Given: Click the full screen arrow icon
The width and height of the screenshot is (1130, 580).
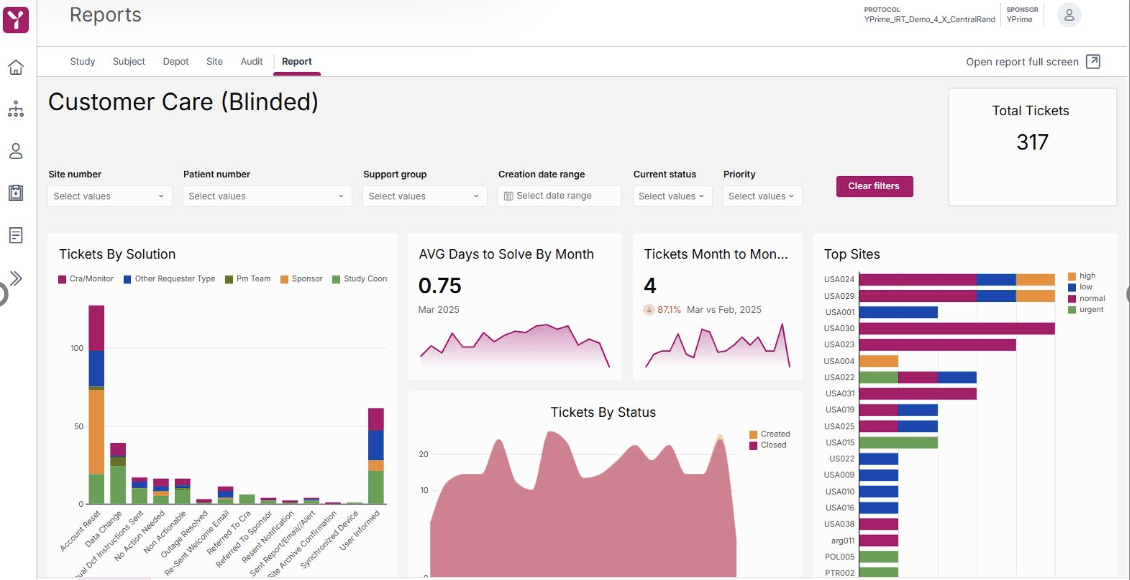Looking at the screenshot, I should (x=1093, y=61).
